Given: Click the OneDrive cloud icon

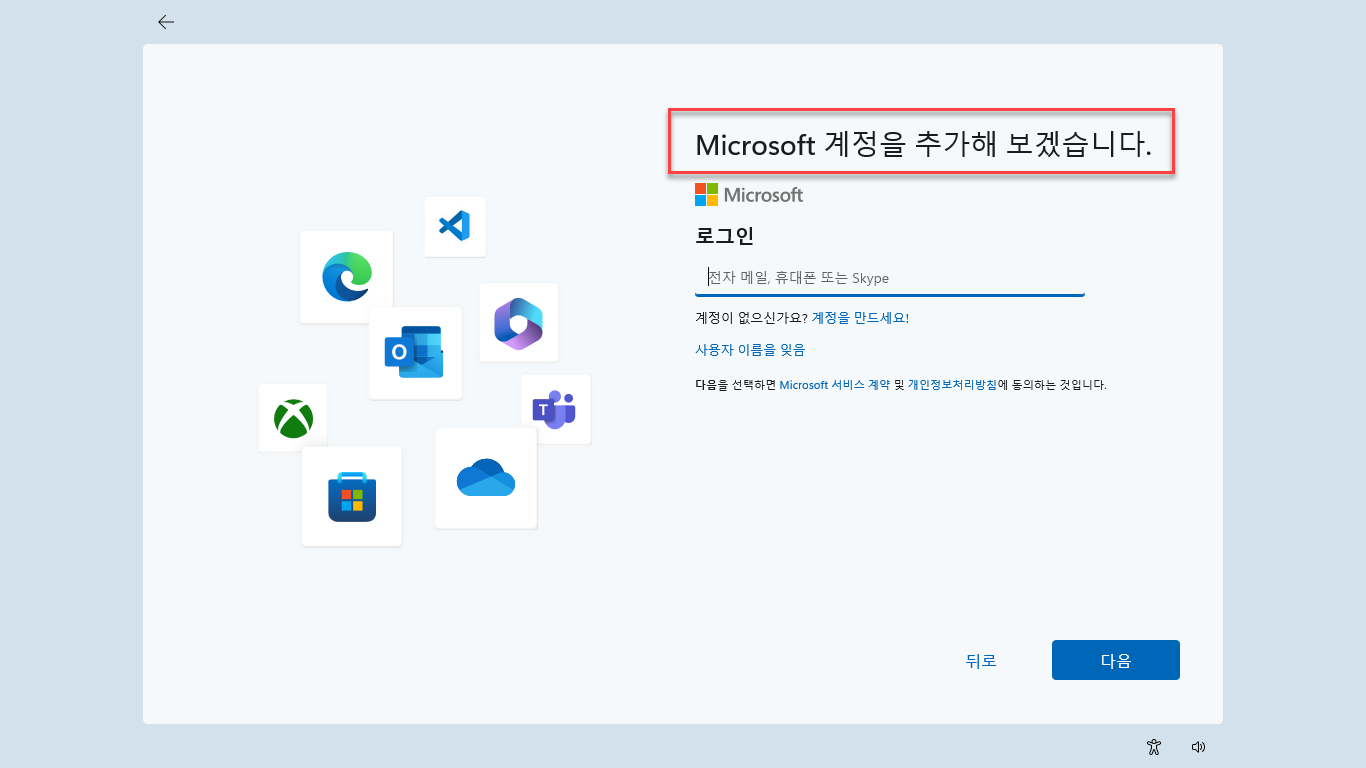Looking at the screenshot, I should click(485, 478).
